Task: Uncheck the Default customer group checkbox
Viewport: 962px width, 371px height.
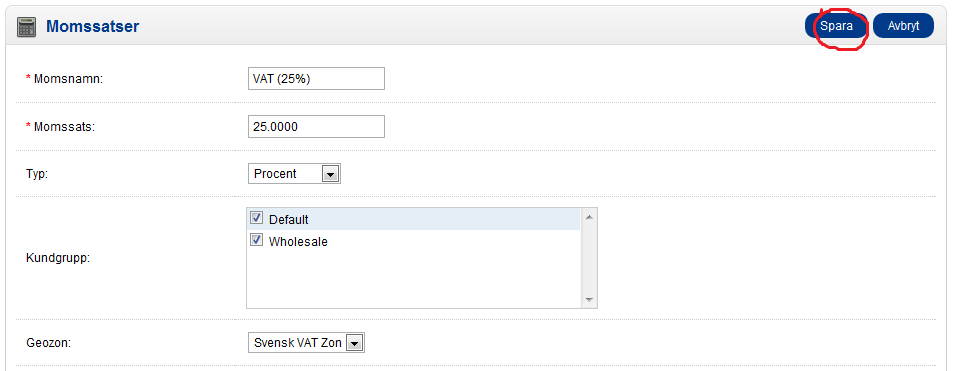Action: pyautogui.click(x=256, y=218)
